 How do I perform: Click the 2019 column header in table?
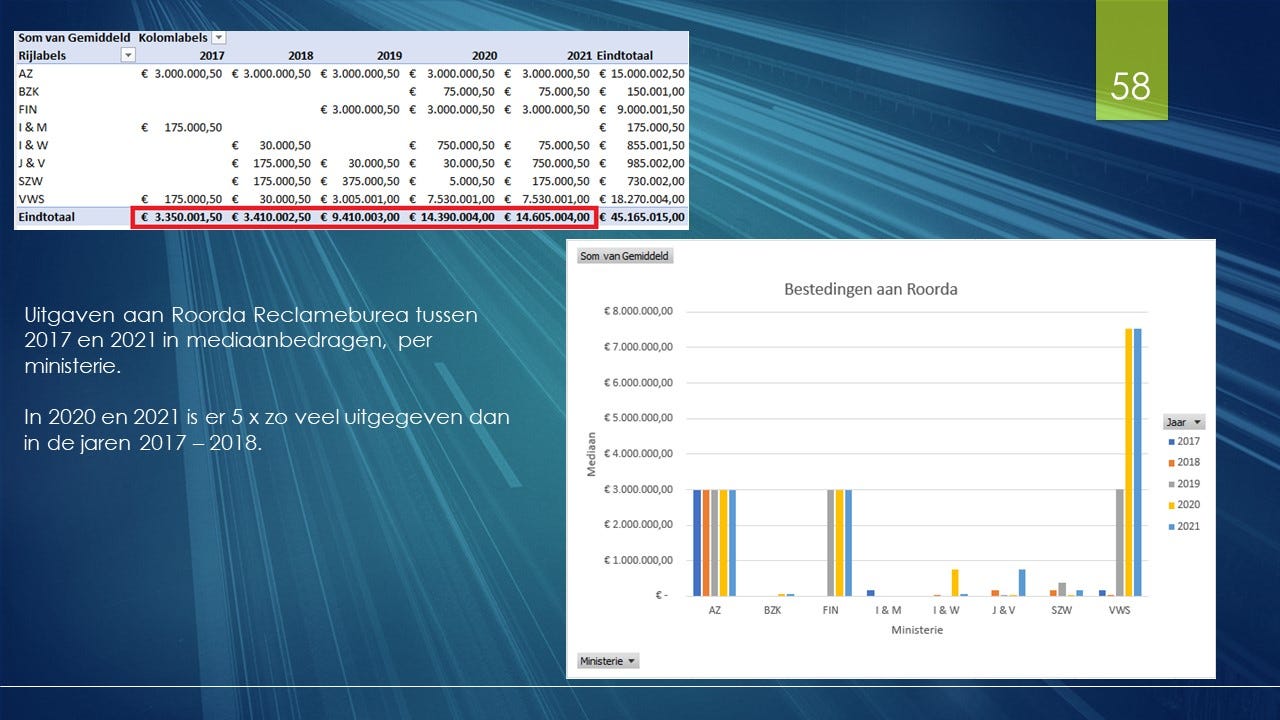point(389,55)
